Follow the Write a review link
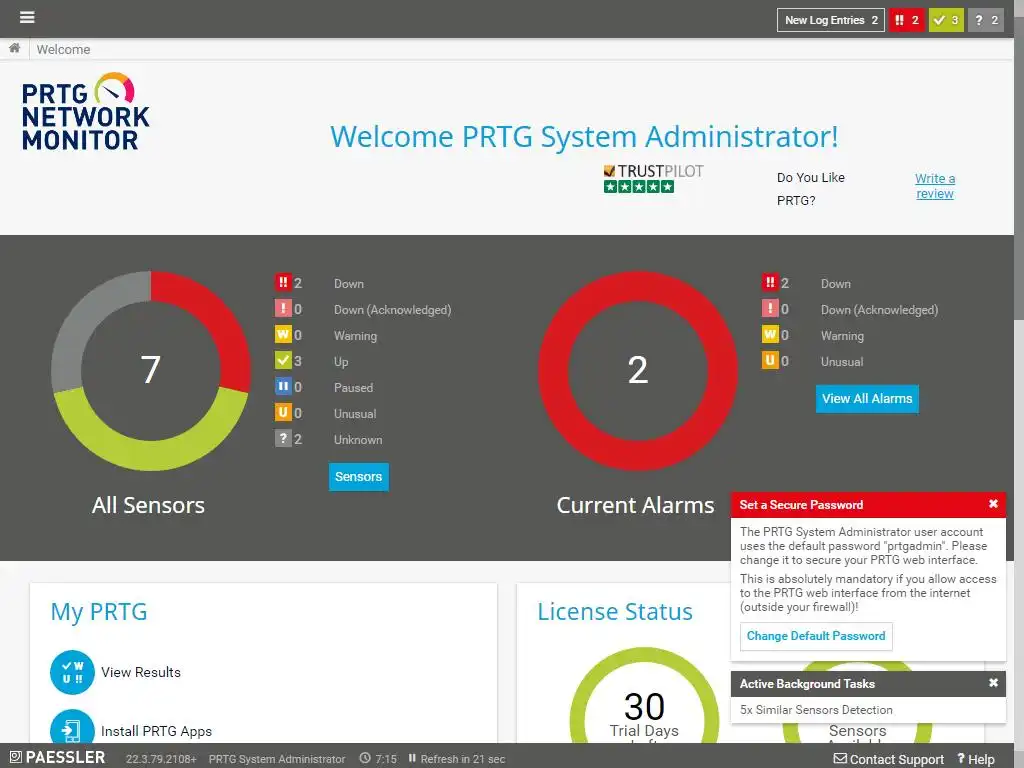 (x=935, y=186)
